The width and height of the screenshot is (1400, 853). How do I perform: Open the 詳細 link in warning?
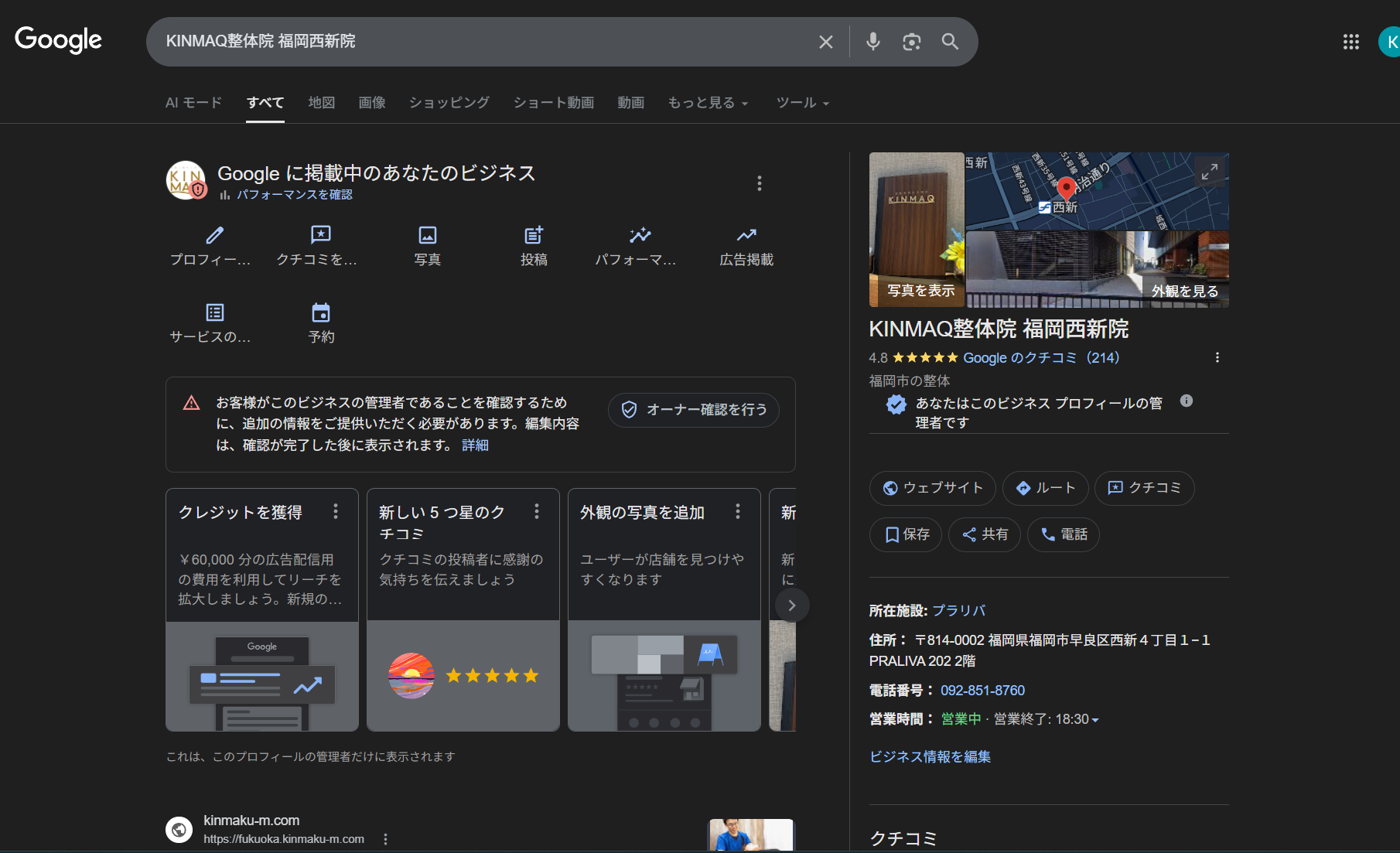click(475, 445)
